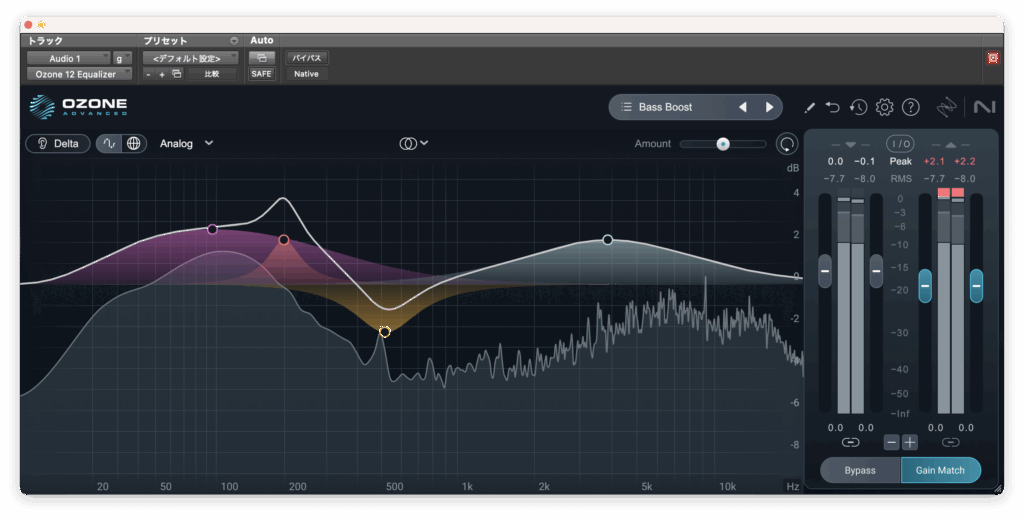Viewport: 1024px width, 518px height.
Task: Click the pencil edit icon
Action: pyautogui.click(x=810, y=107)
